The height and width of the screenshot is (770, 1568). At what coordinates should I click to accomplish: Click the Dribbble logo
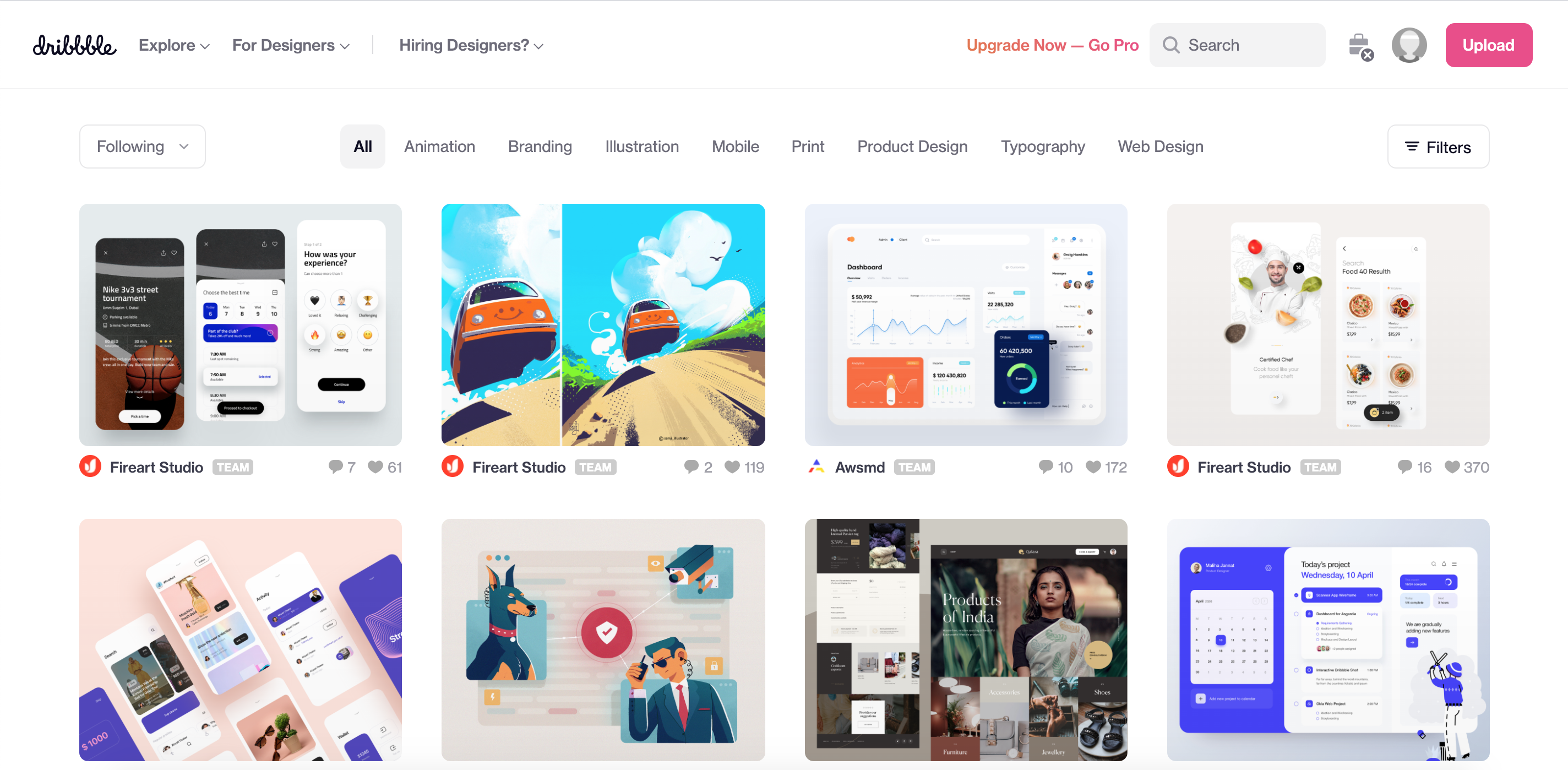pyautogui.click(x=74, y=46)
